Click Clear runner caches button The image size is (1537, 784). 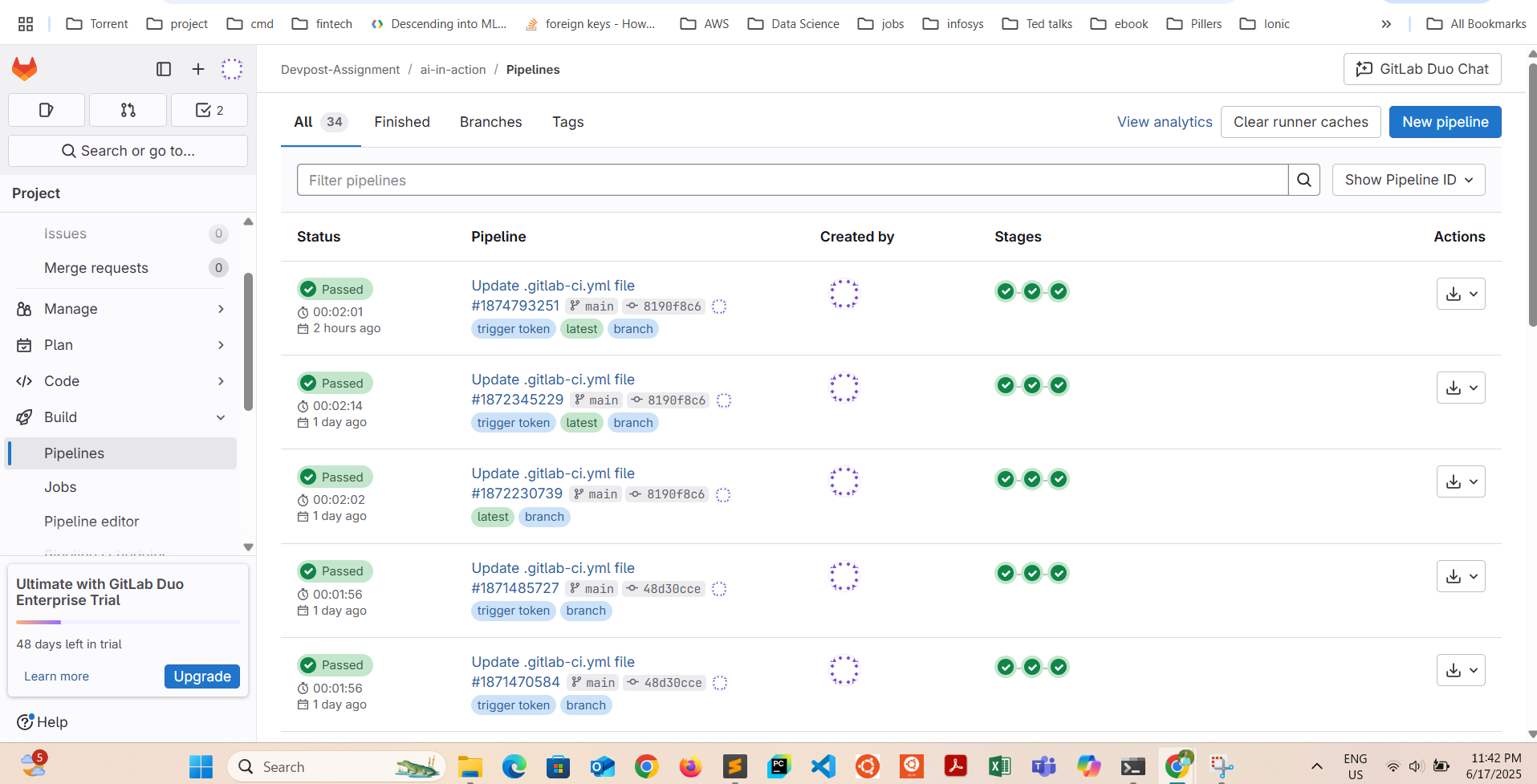(1301, 122)
